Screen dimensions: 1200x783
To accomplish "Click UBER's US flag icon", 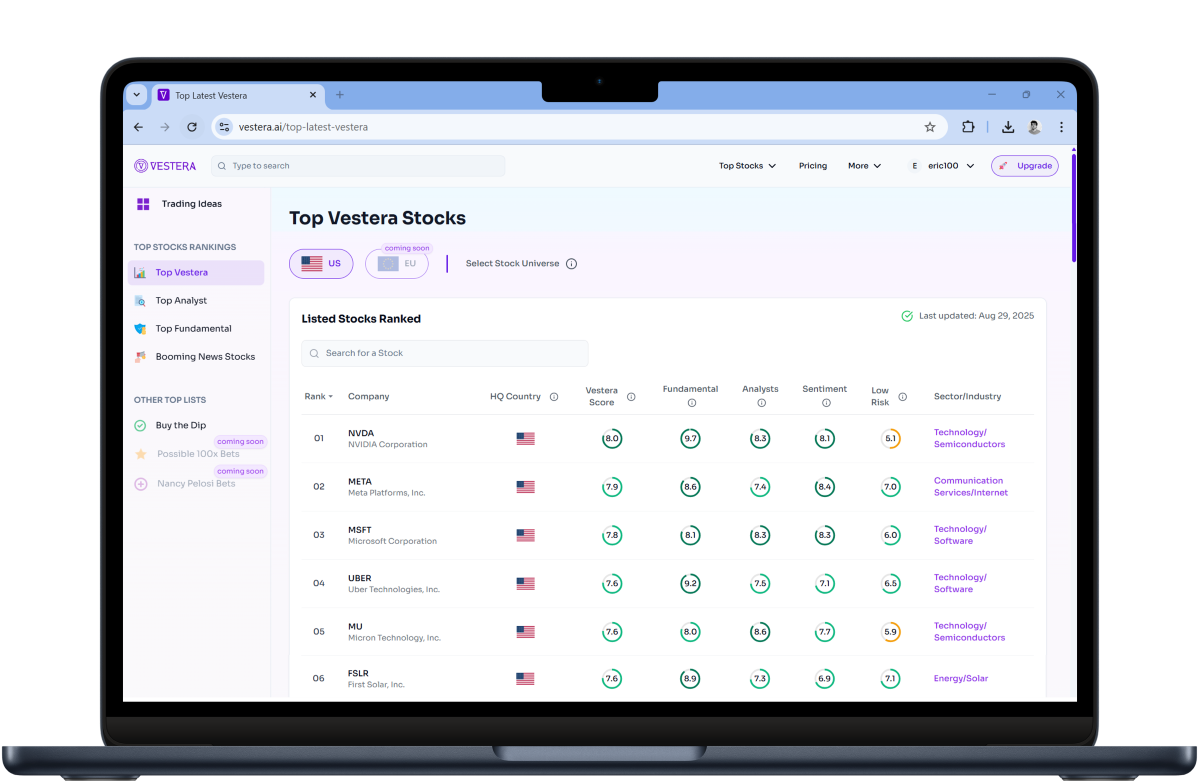I will (x=526, y=583).
